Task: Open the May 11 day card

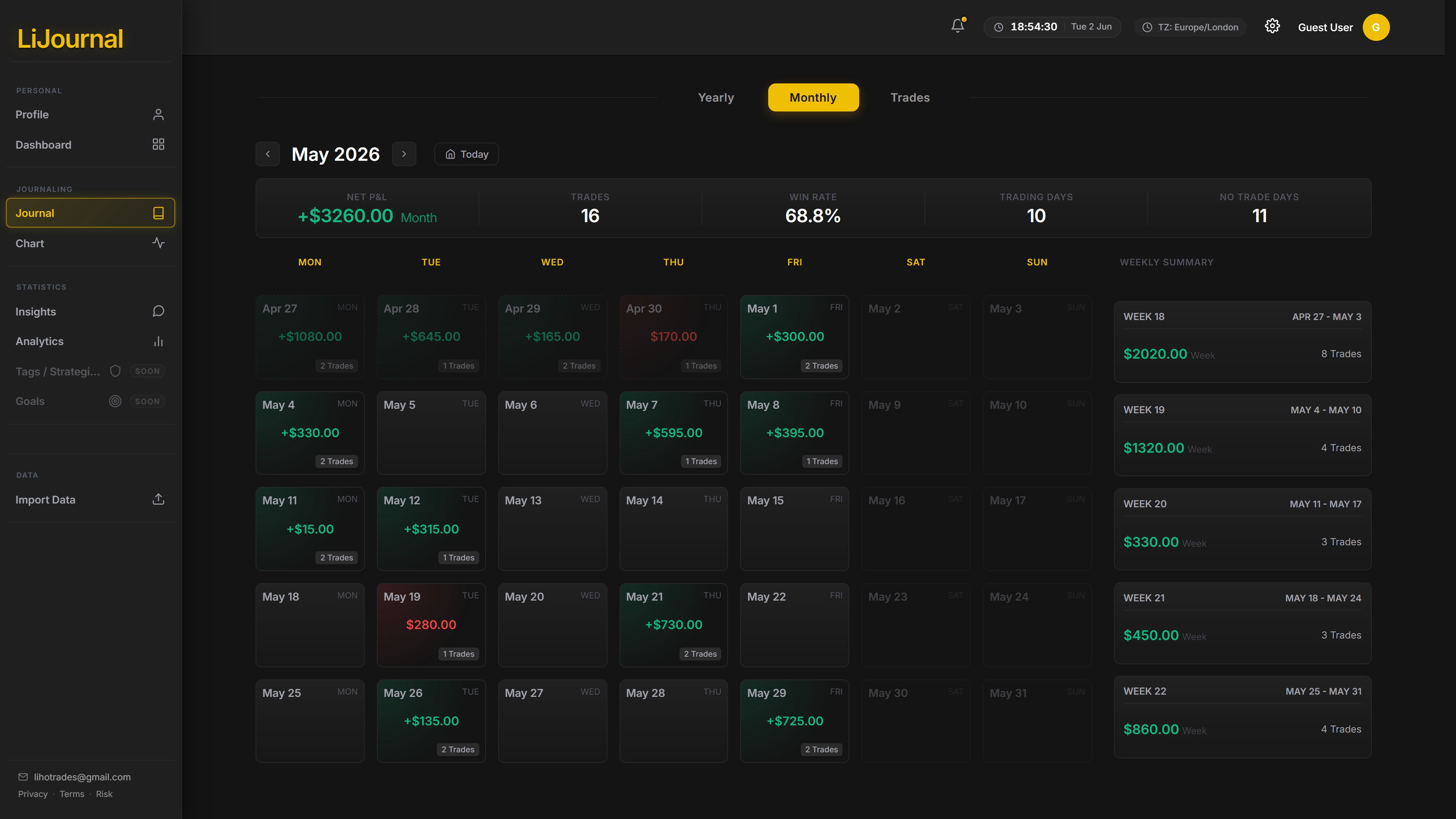Action: 310,529
